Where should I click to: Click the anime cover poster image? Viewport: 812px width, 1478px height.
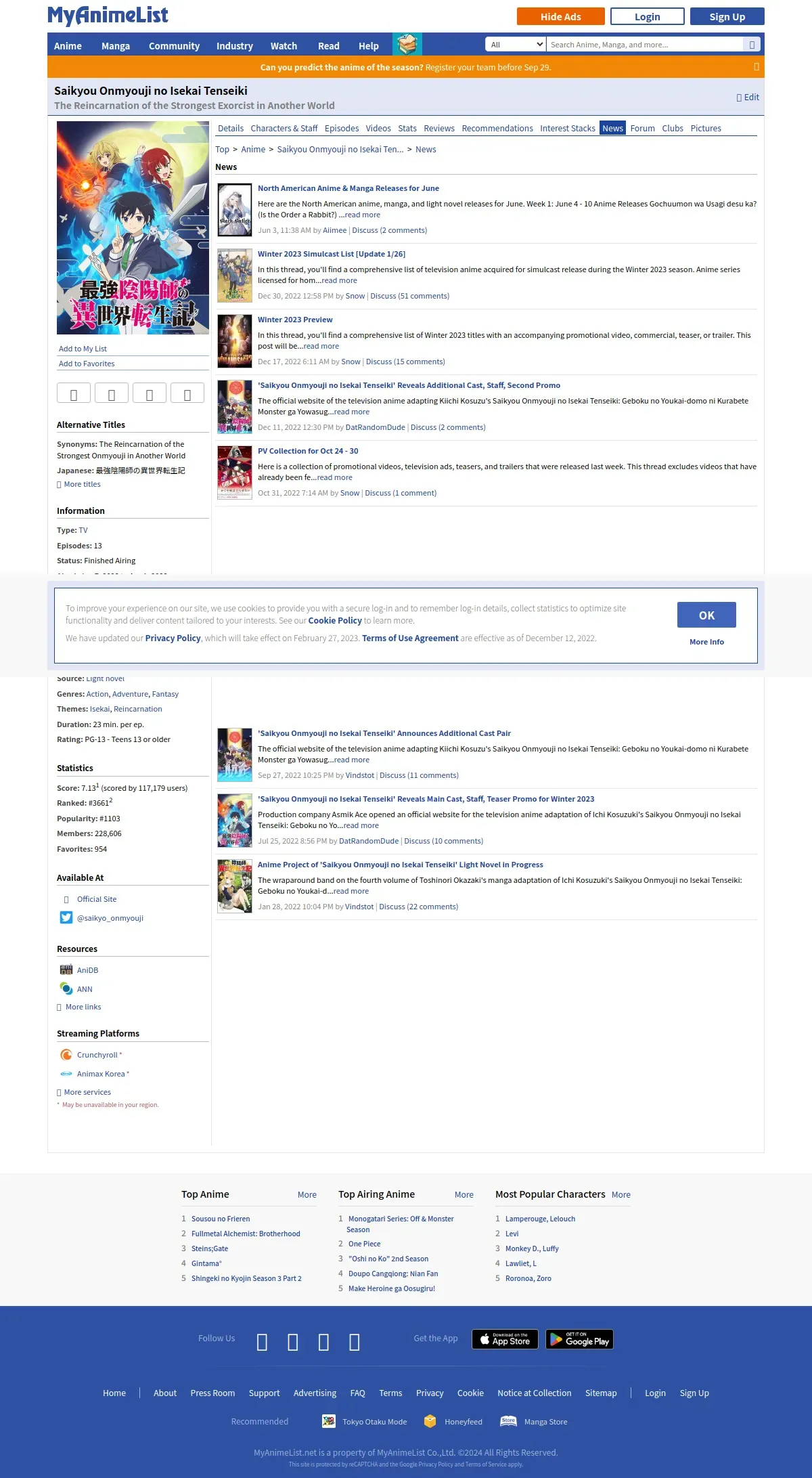coord(133,227)
